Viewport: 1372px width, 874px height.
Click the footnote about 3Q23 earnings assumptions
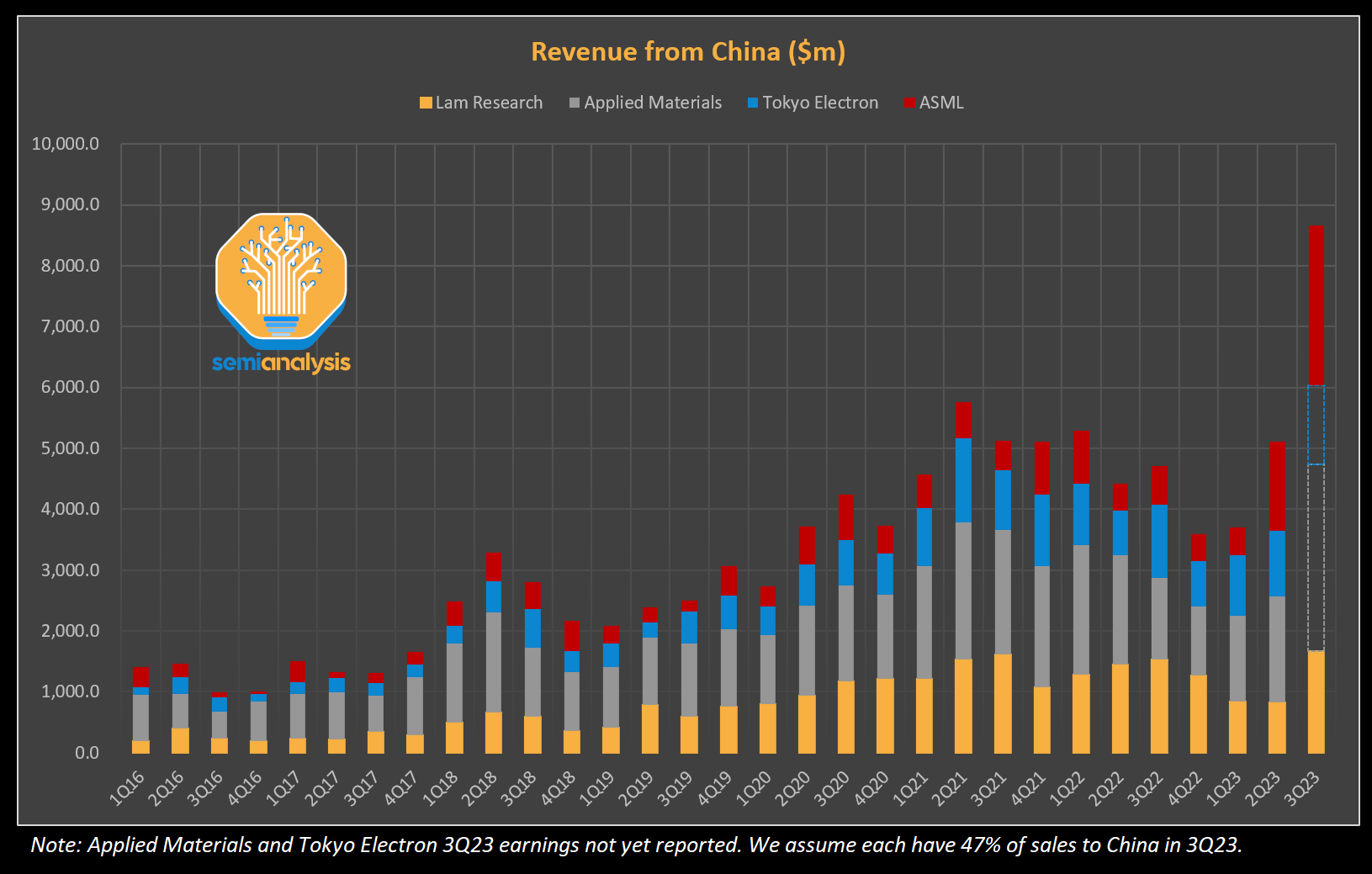pos(636,845)
